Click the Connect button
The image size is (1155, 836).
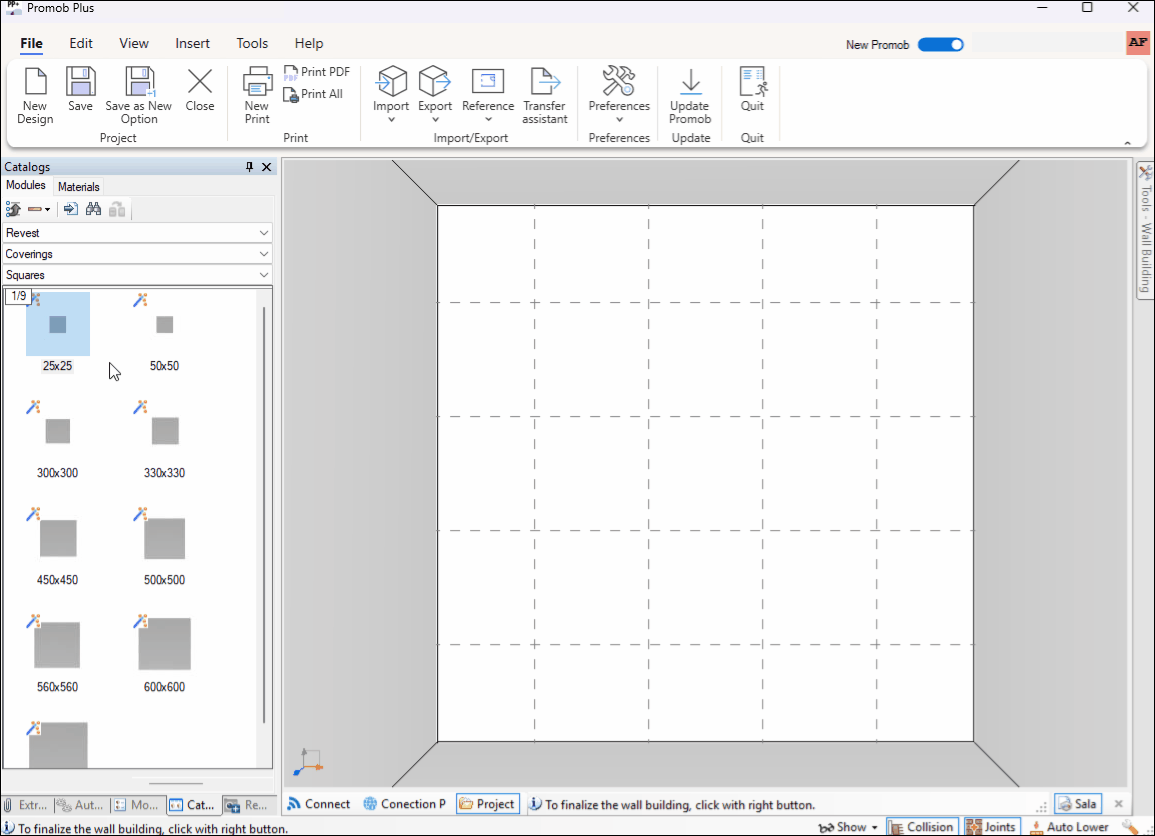pos(319,804)
